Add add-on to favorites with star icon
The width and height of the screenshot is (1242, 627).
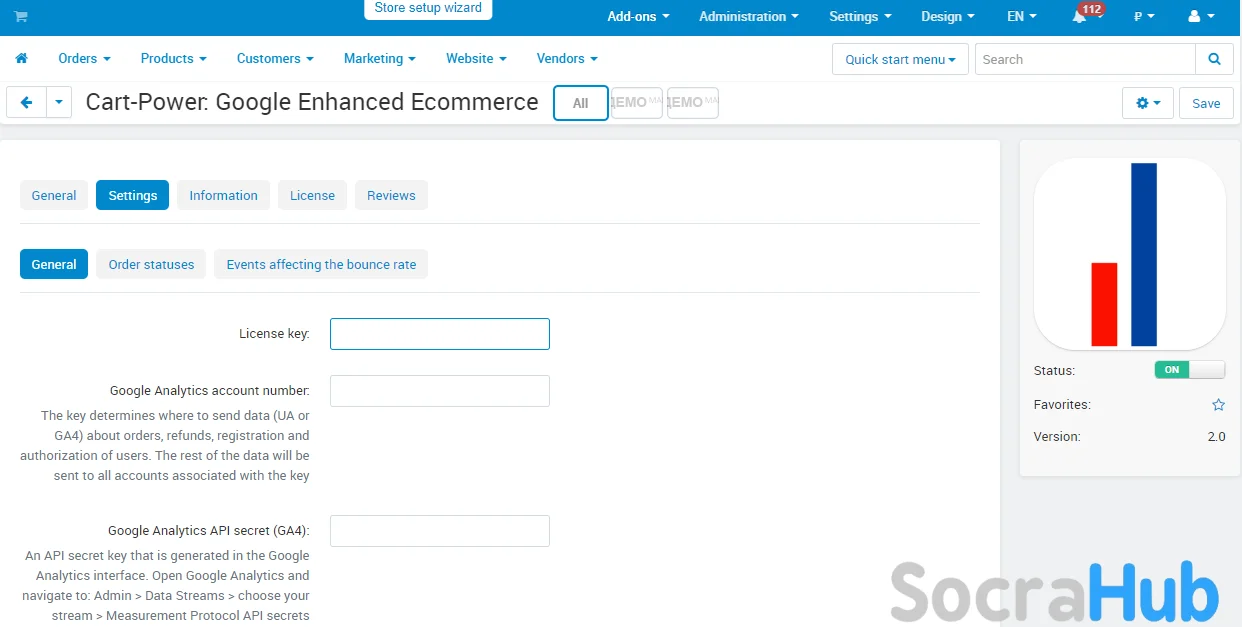1218,405
